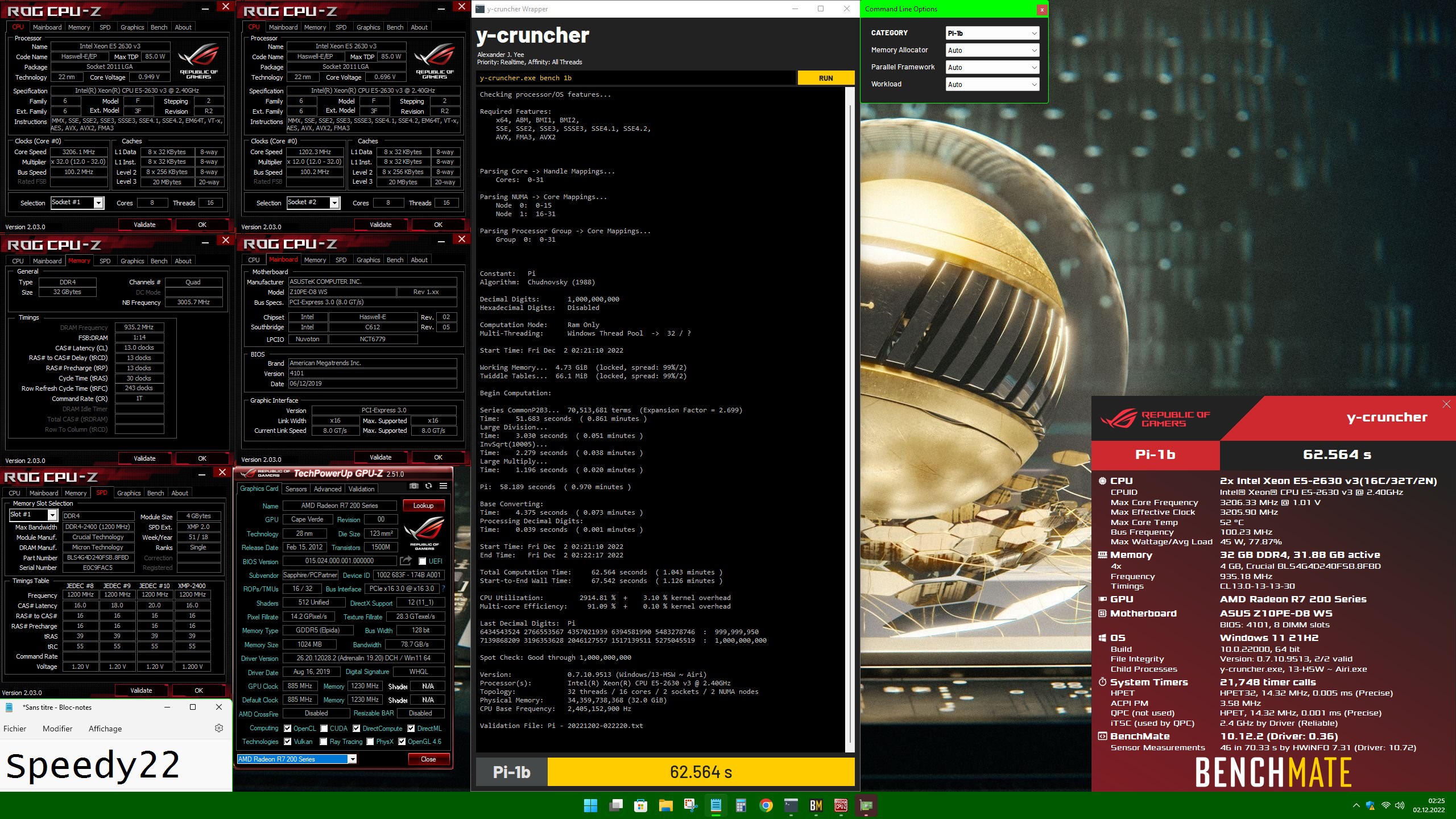Screen dimensions: 1456x819
Task: Open the Memory Allocator dropdown
Action: (992, 50)
